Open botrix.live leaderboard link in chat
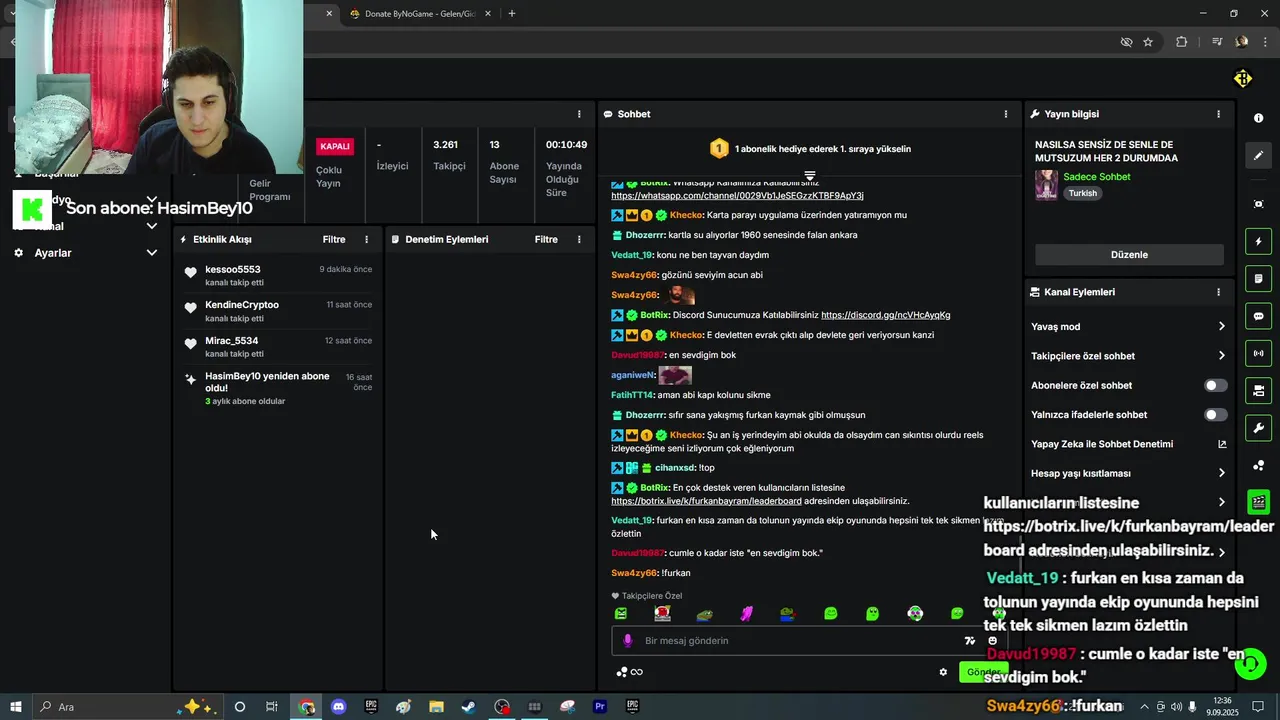 (x=706, y=501)
